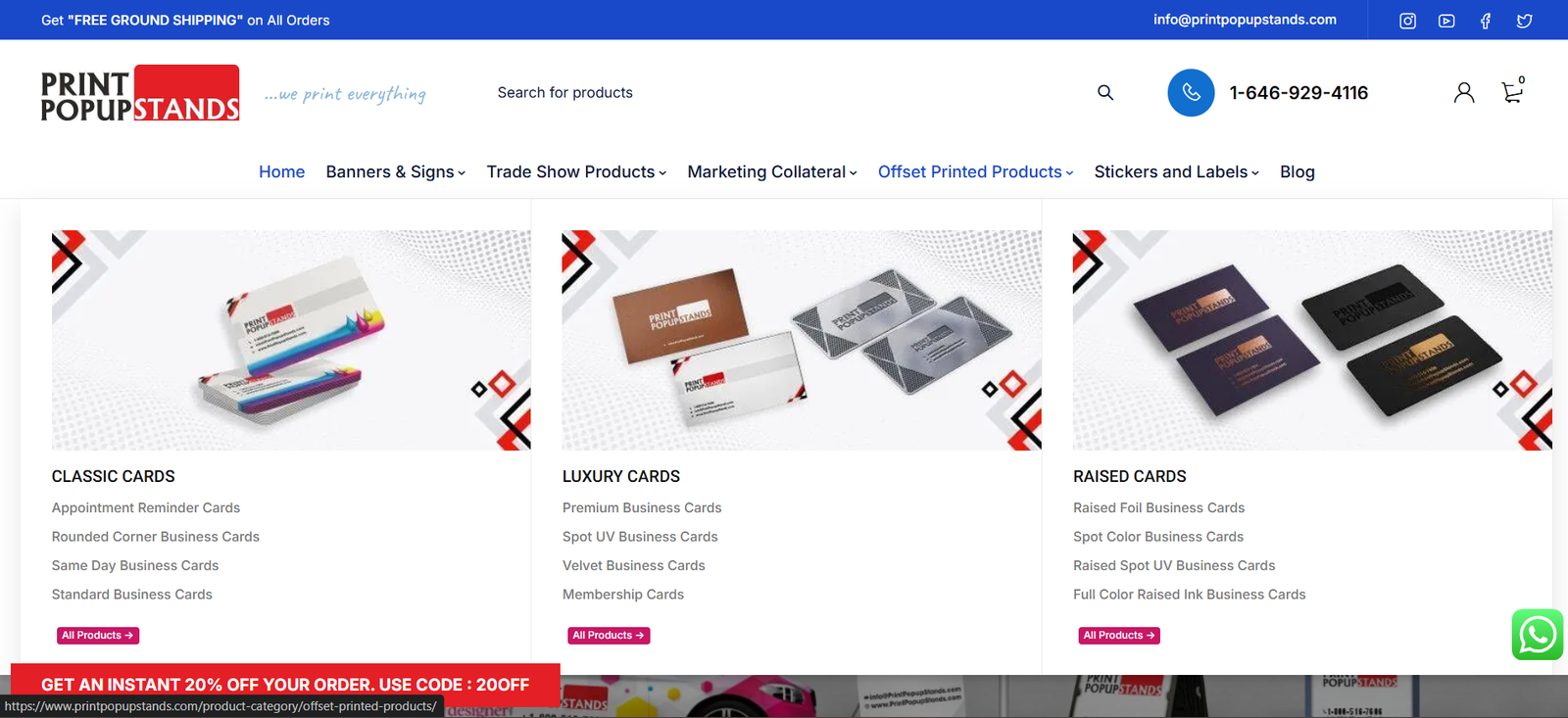Viewport: 1568px width, 718px height.
Task: Open the user account icon
Action: (1464, 92)
